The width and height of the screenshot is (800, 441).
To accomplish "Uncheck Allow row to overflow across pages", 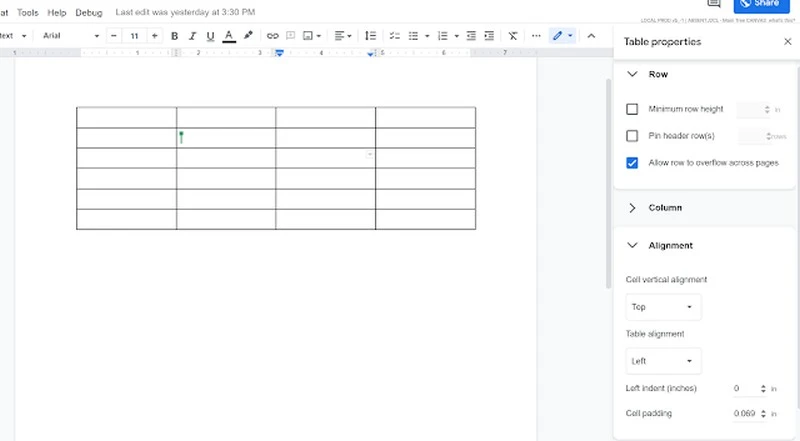I will pyautogui.click(x=632, y=163).
